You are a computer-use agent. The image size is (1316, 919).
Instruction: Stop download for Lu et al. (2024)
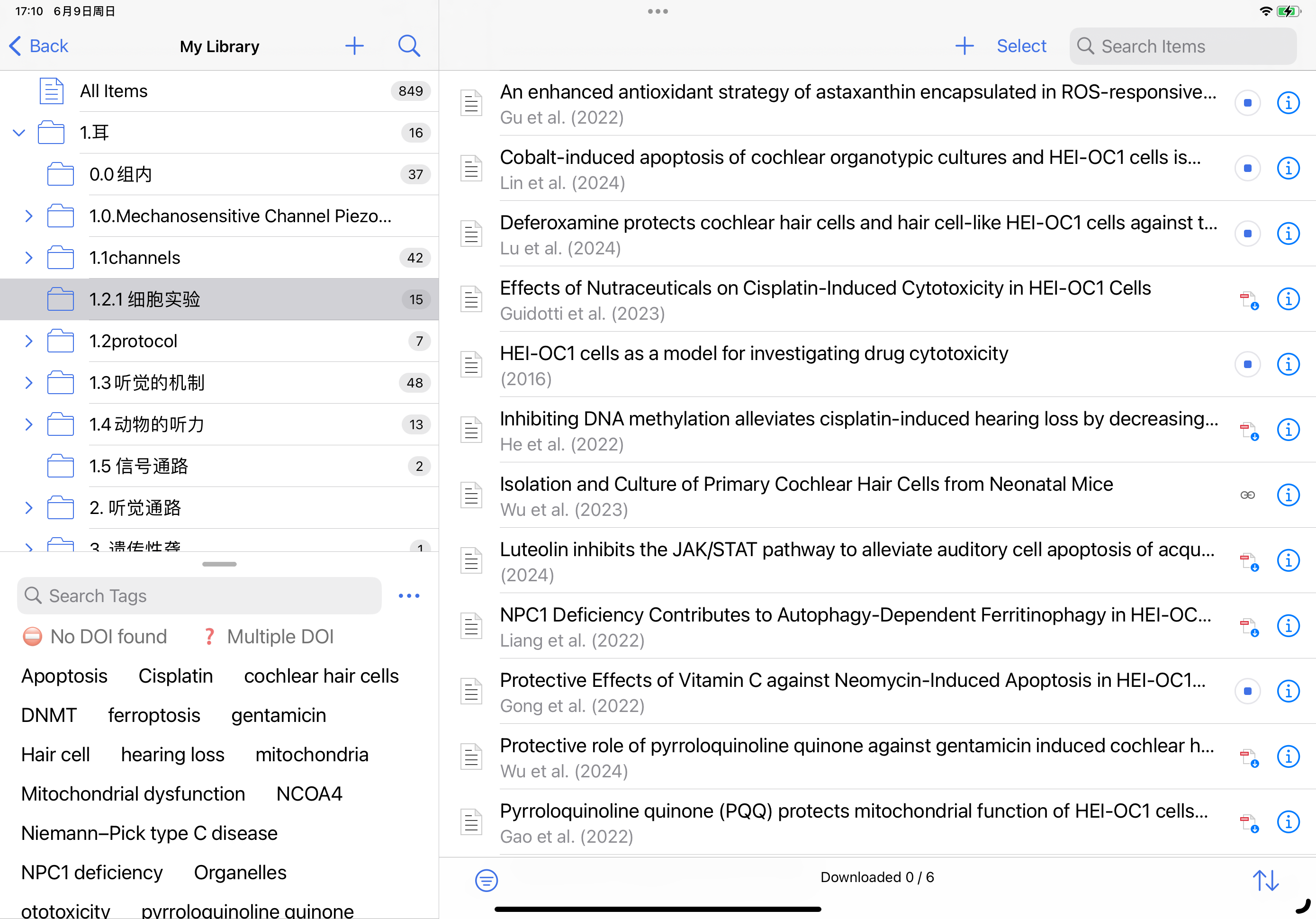[x=1247, y=234]
